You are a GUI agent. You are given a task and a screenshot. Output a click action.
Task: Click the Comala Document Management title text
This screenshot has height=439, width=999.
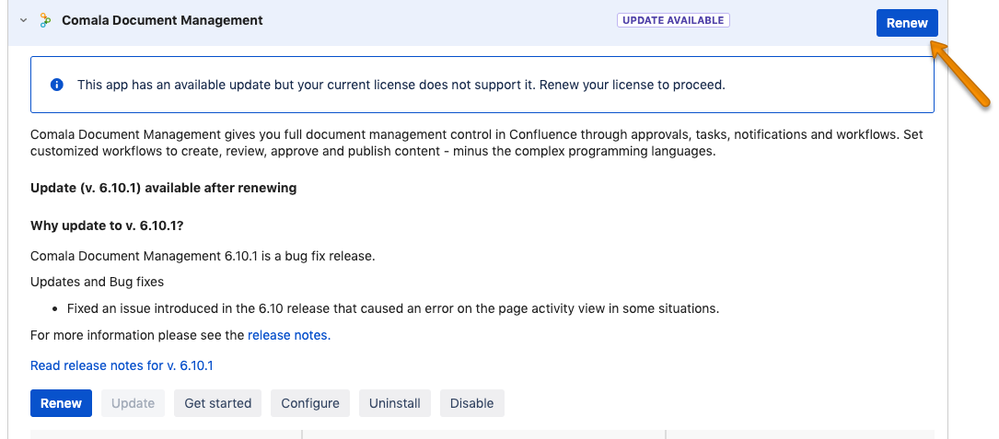(162, 20)
